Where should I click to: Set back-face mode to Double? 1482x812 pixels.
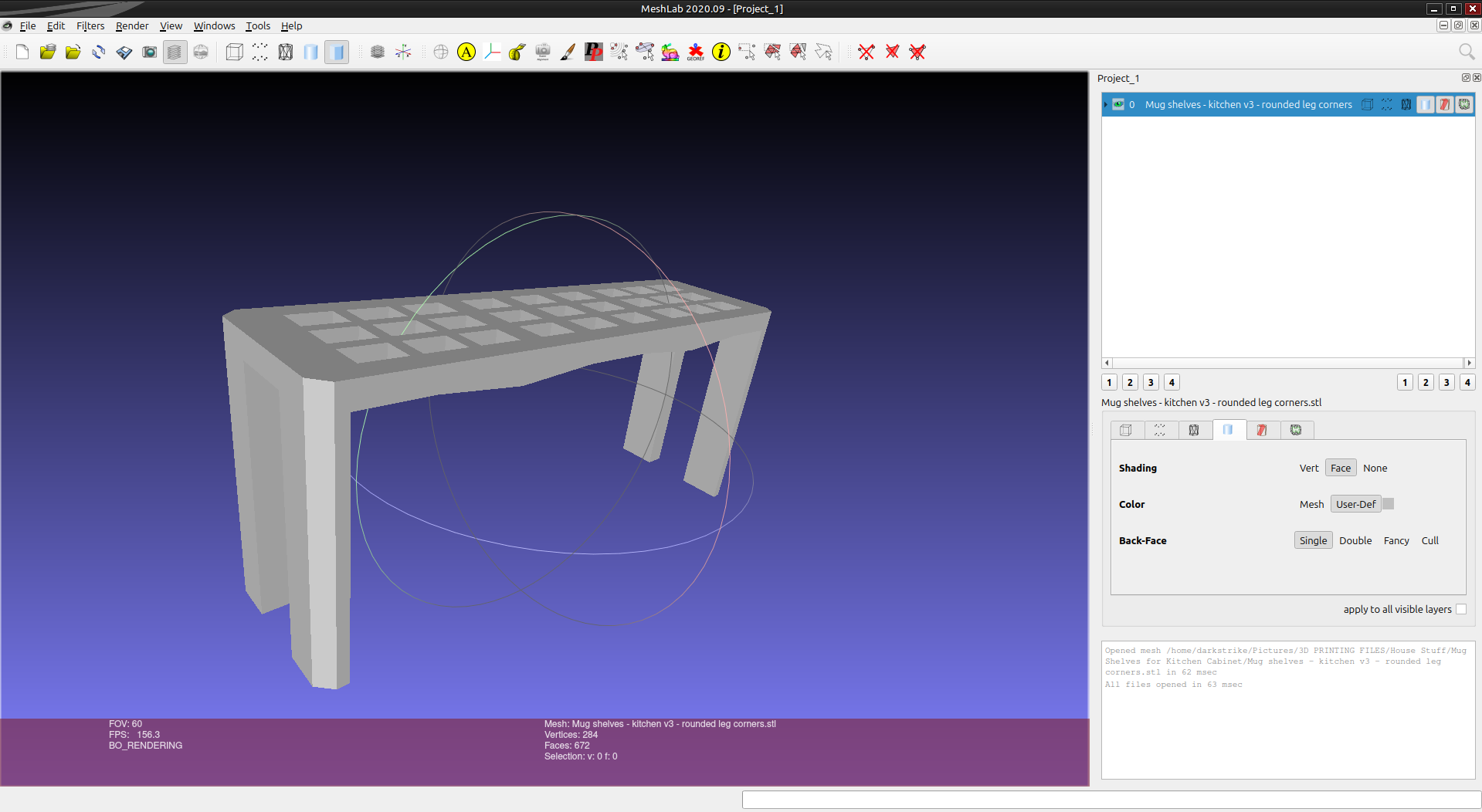point(1355,540)
